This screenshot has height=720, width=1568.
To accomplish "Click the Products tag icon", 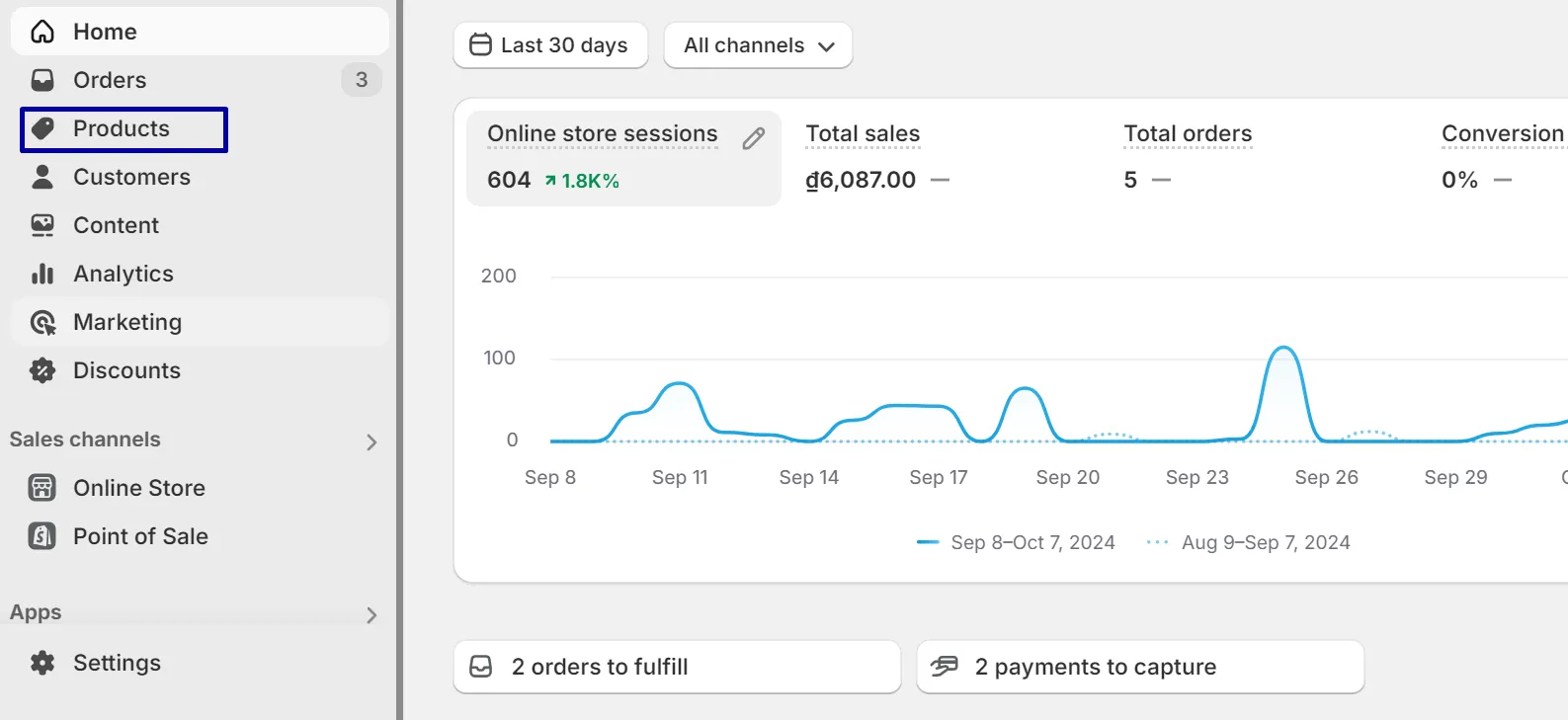I will 42,128.
